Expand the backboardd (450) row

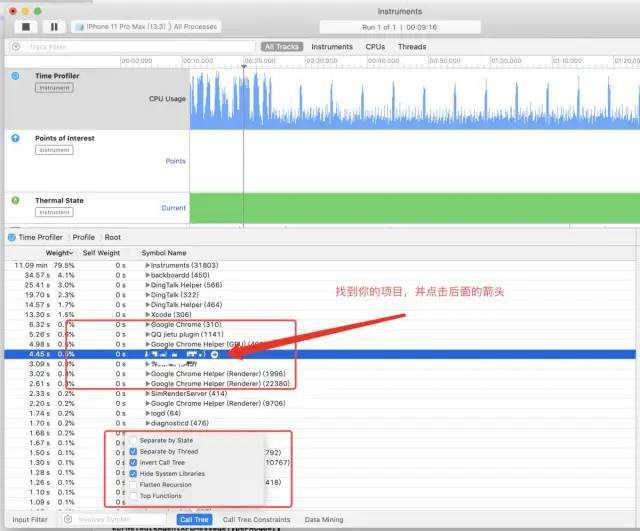148,275
